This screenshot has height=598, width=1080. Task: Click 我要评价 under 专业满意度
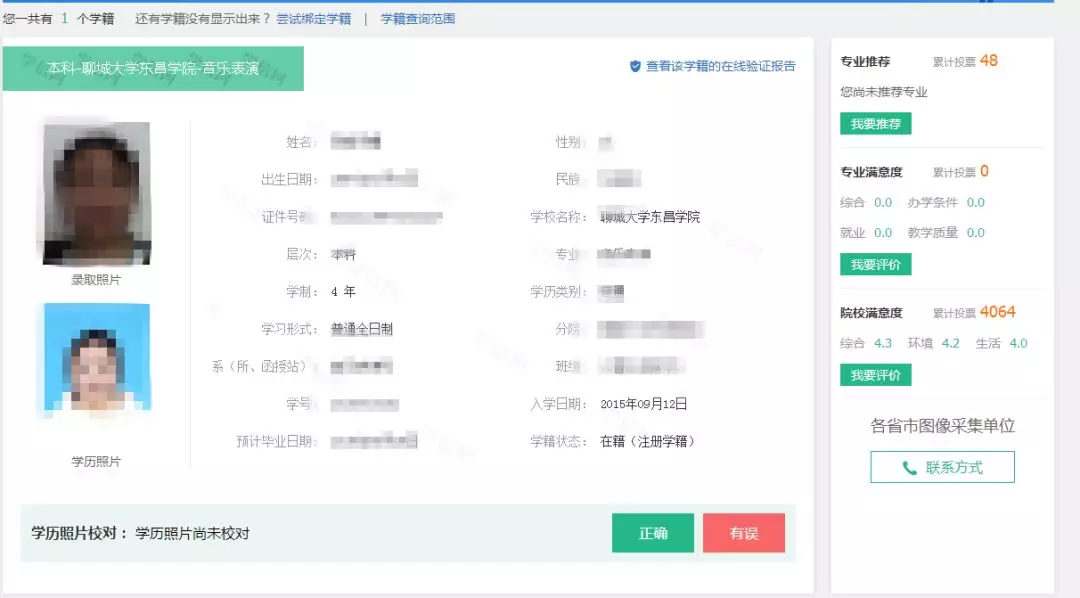click(875, 264)
